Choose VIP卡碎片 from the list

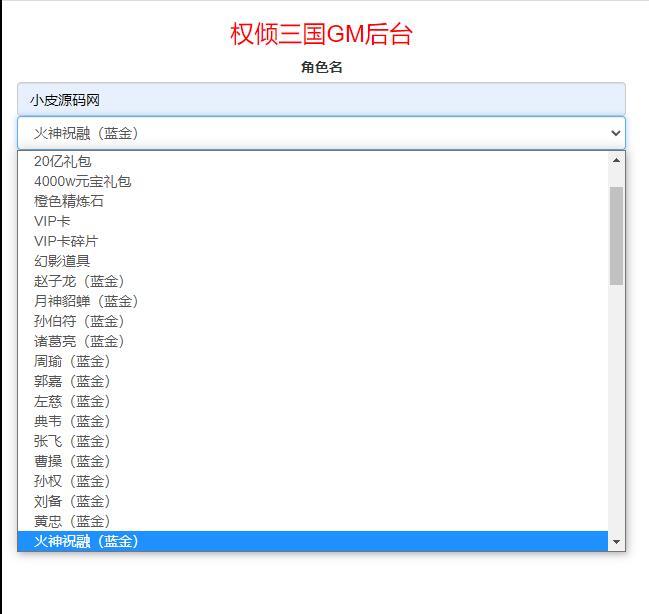(66, 241)
